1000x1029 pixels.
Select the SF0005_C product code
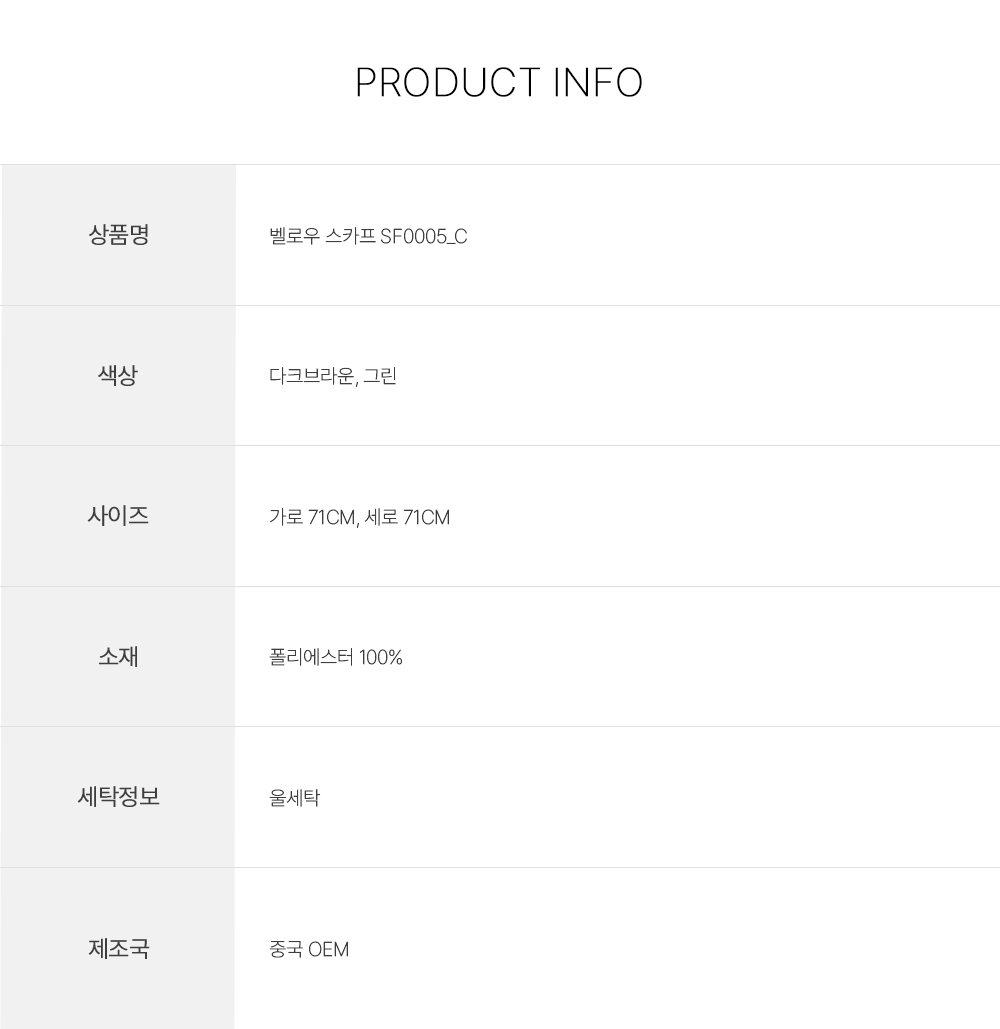coord(424,237)
